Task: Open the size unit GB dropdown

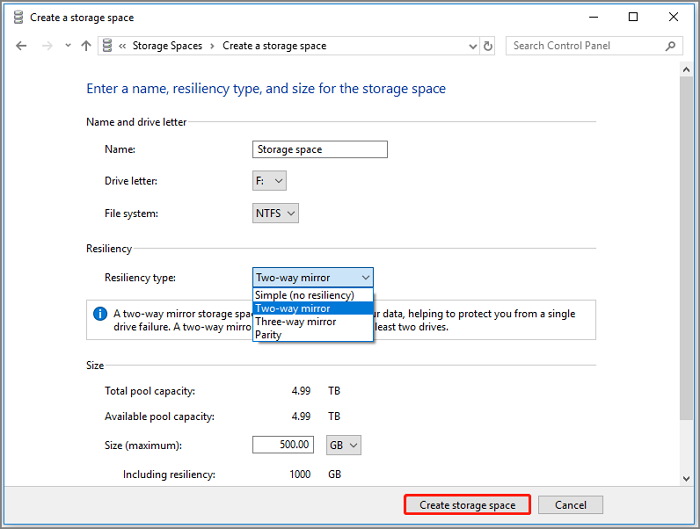Action: pos(344,445)
